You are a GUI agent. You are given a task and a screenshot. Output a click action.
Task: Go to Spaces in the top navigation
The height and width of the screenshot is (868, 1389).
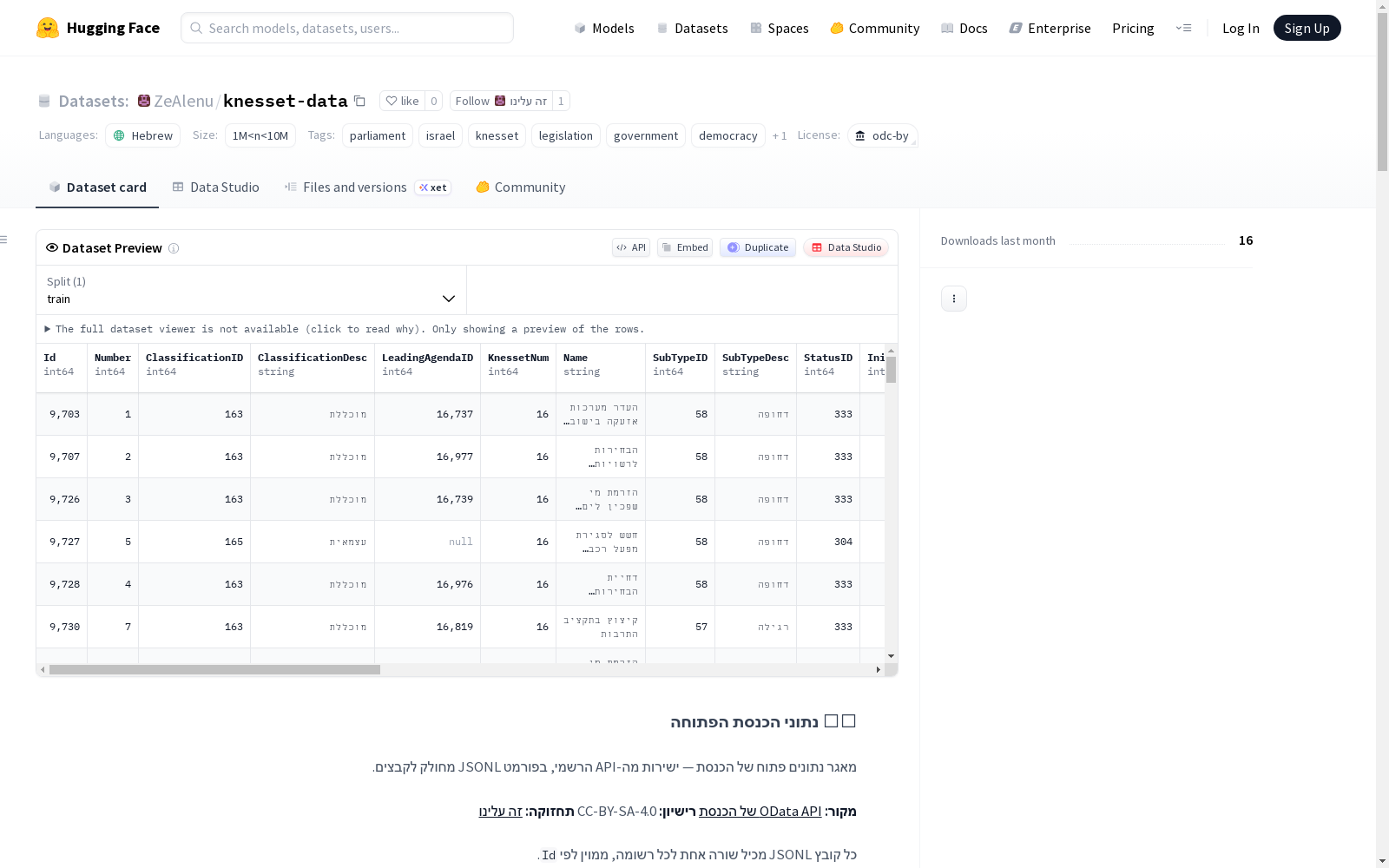(x=780, y=28)
